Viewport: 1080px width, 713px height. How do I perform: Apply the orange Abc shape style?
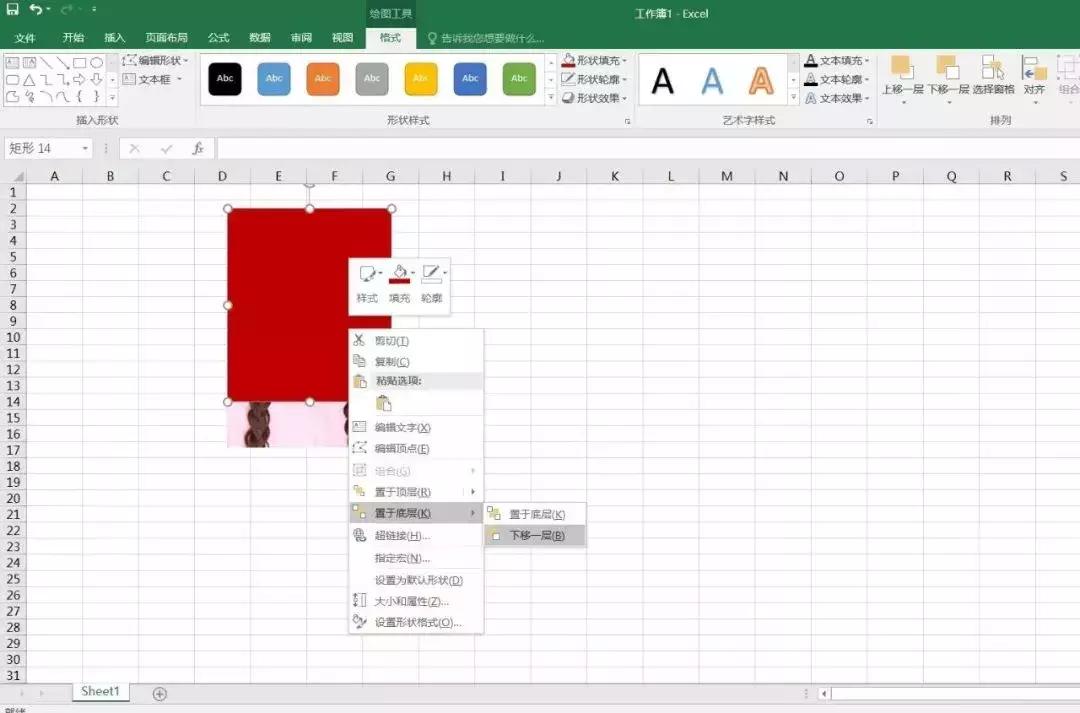pos(323,79)
